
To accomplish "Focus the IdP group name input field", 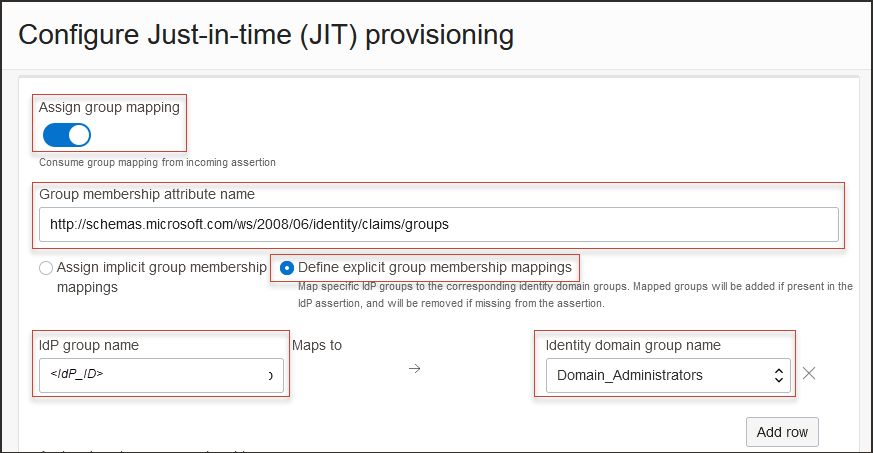I will click(x=160, y=375).
